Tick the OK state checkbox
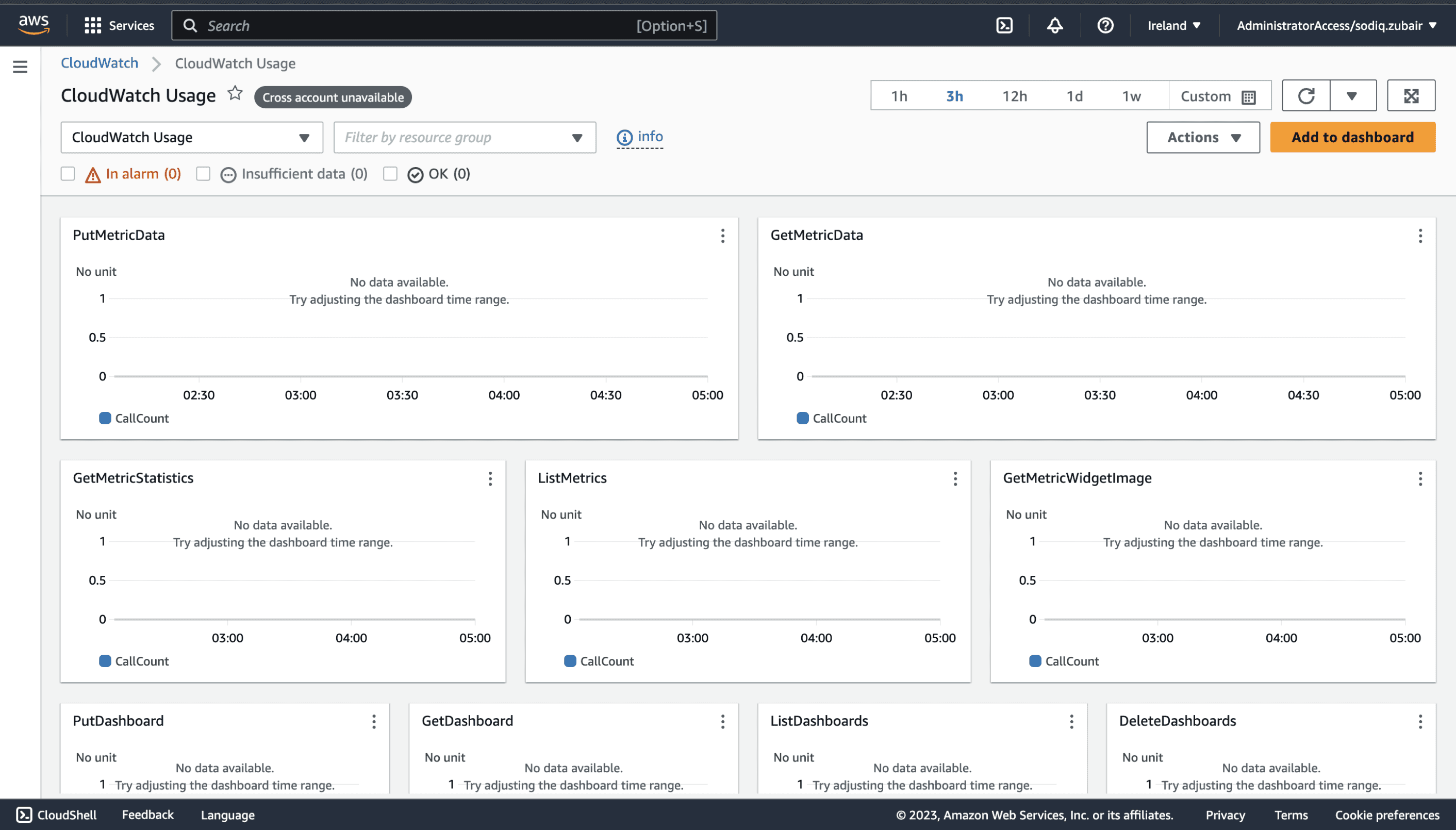Screen dimensions: 1456x830 [x=390, y=174]
